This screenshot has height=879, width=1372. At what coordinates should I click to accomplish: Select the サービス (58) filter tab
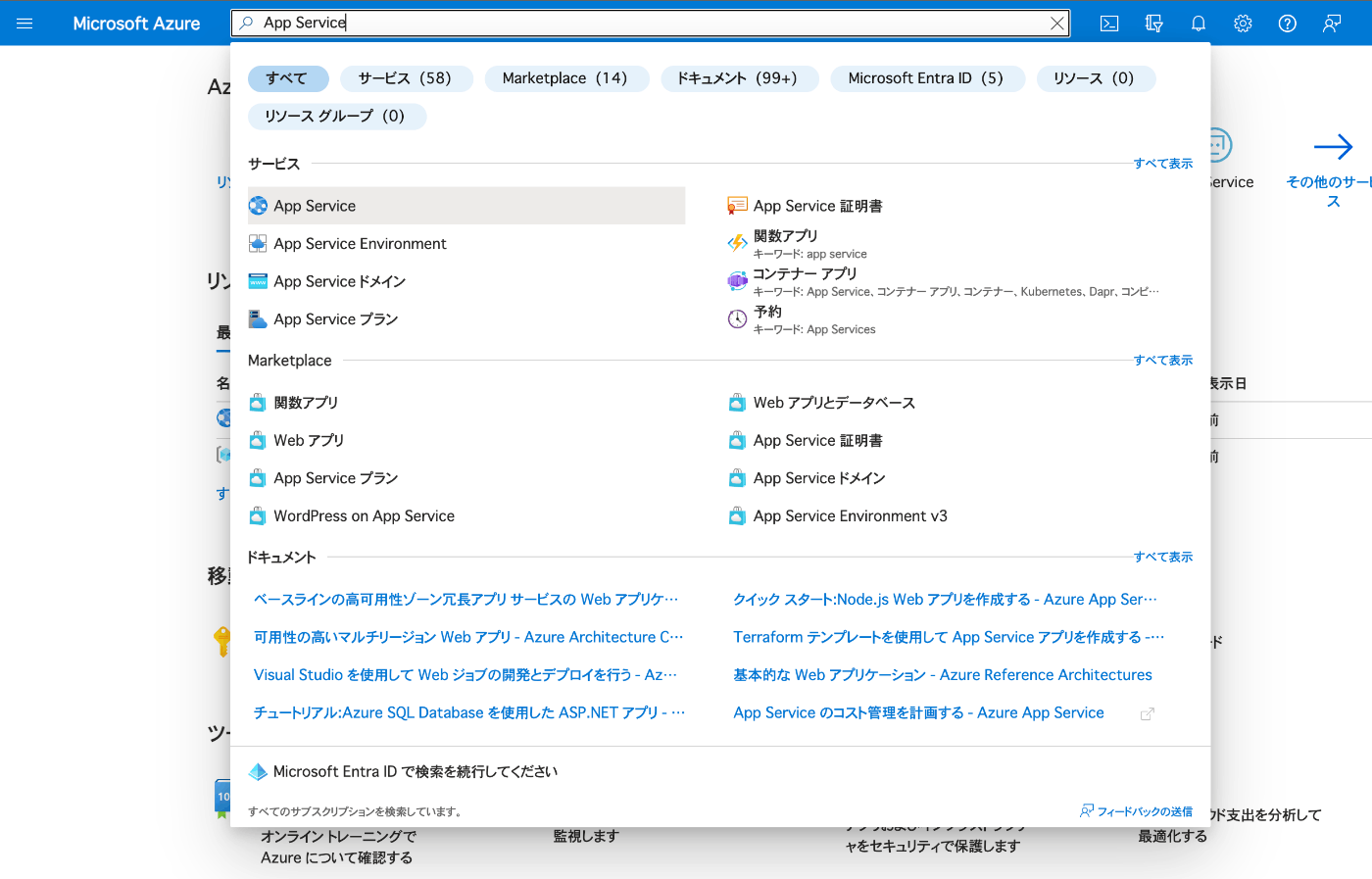[x=406, y=78]
